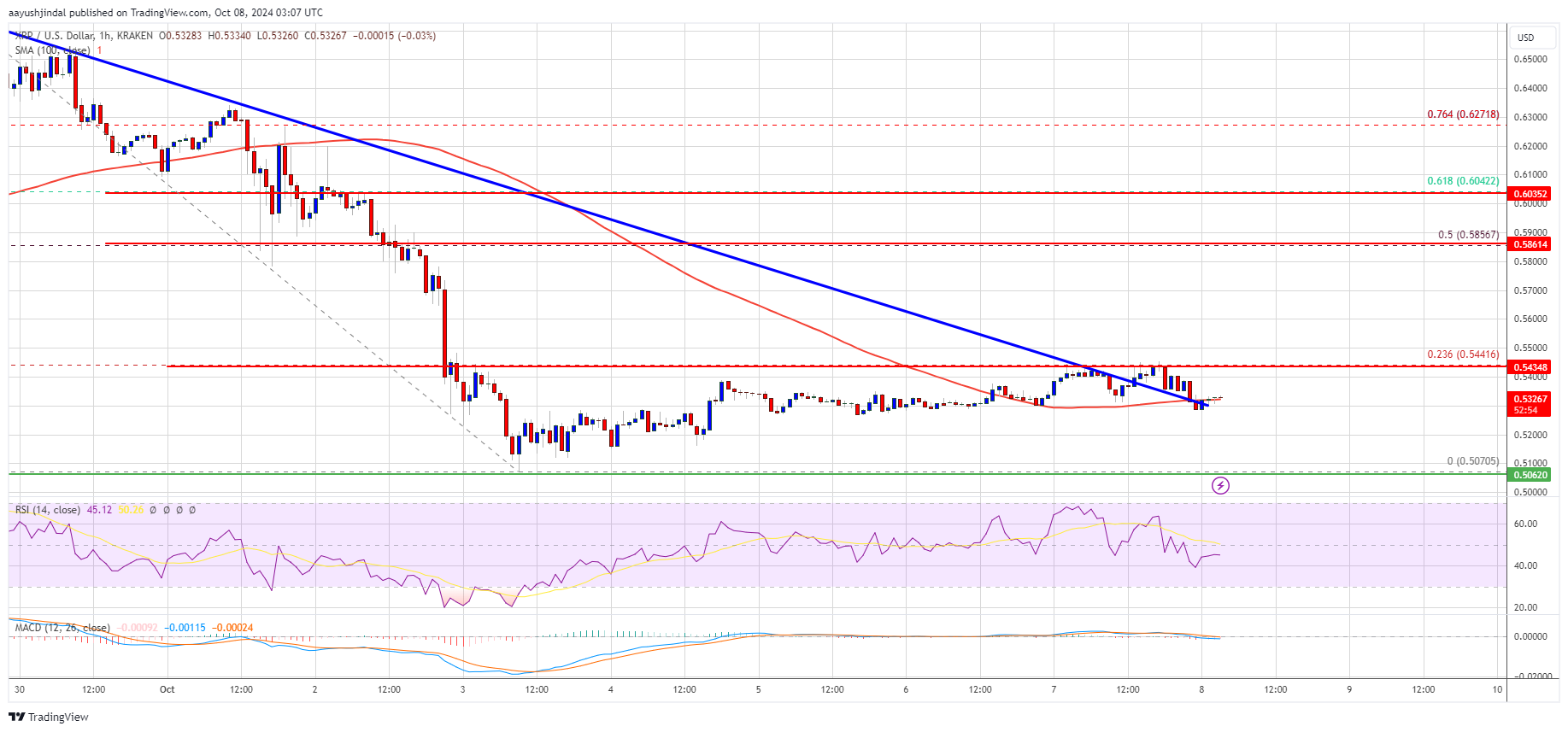Click the MACD (12, 26, close) indicator label
This screenshot has width=1568, height=732.
tap(62, 628)
